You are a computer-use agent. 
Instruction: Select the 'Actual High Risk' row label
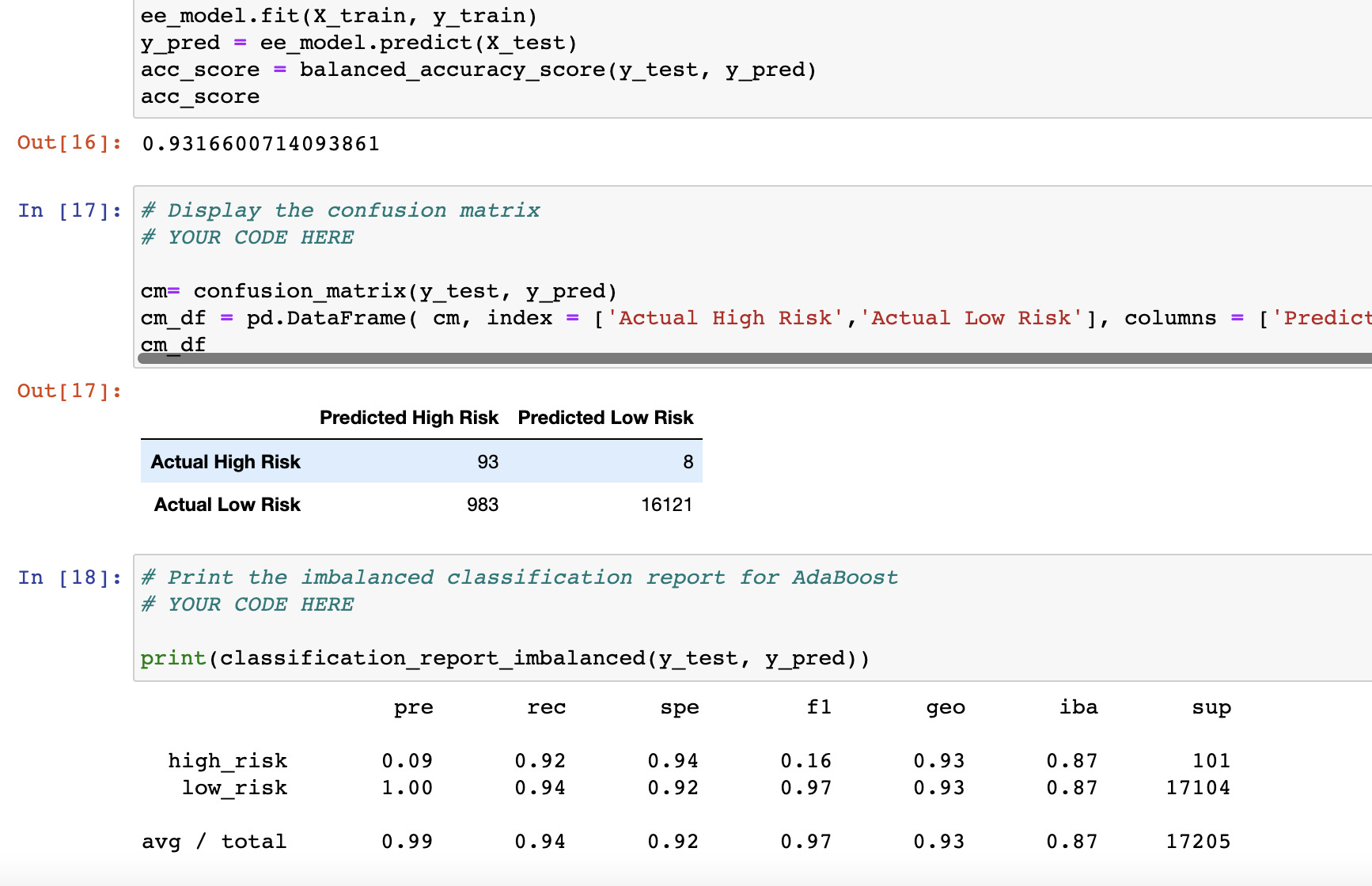226,462
